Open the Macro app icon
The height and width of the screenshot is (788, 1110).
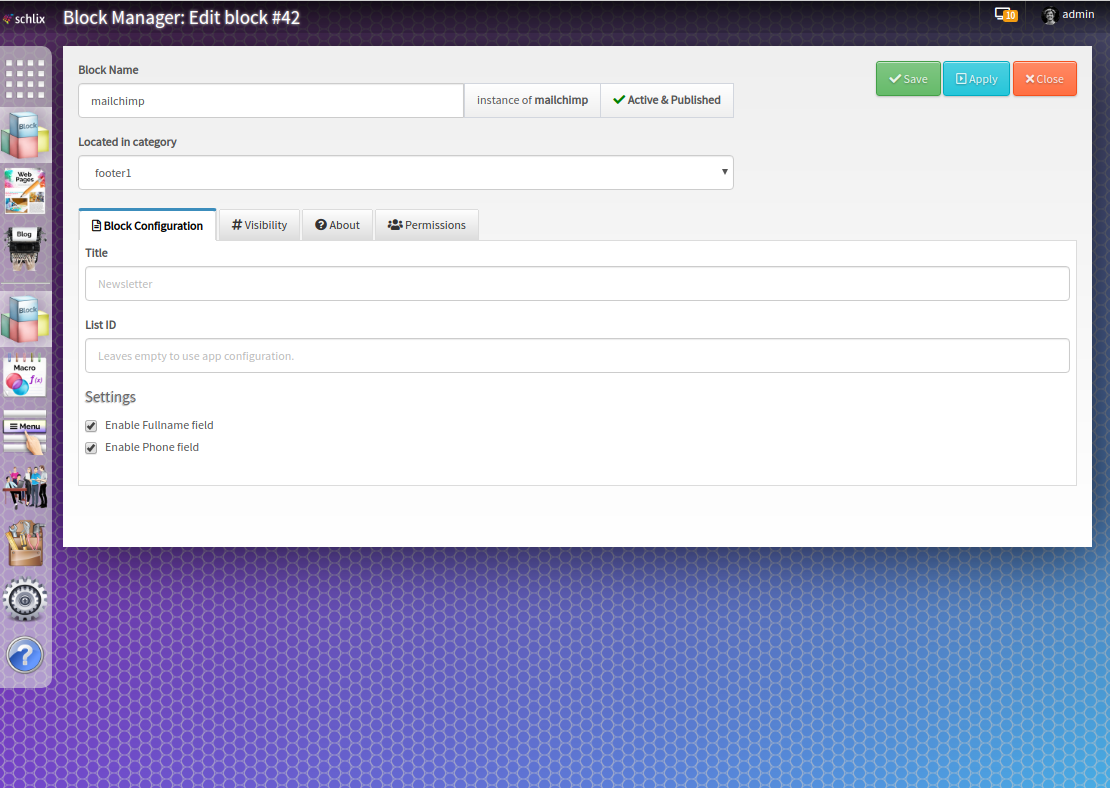click(x=25, y=376)
